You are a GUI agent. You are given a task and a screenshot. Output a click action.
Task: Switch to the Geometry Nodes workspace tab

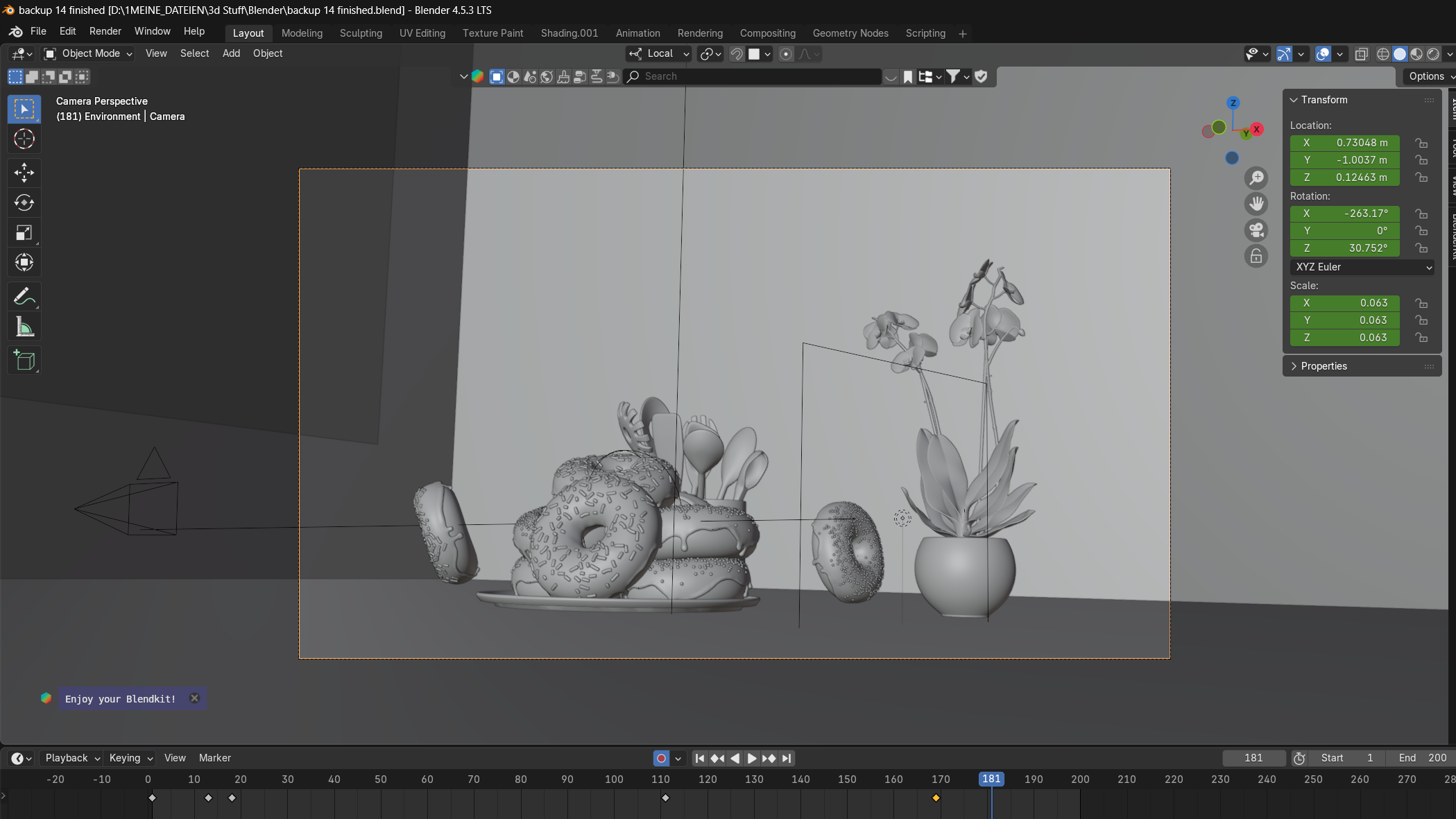click(850, 33)
